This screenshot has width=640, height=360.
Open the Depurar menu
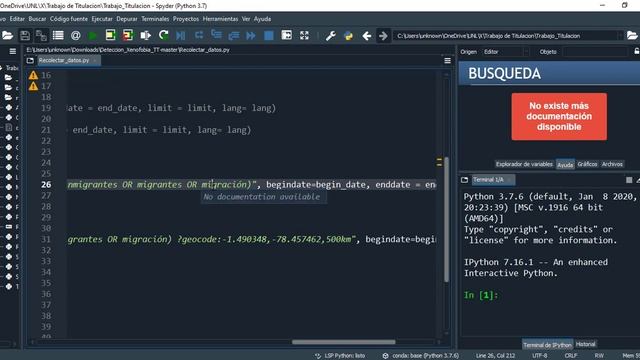127,19
